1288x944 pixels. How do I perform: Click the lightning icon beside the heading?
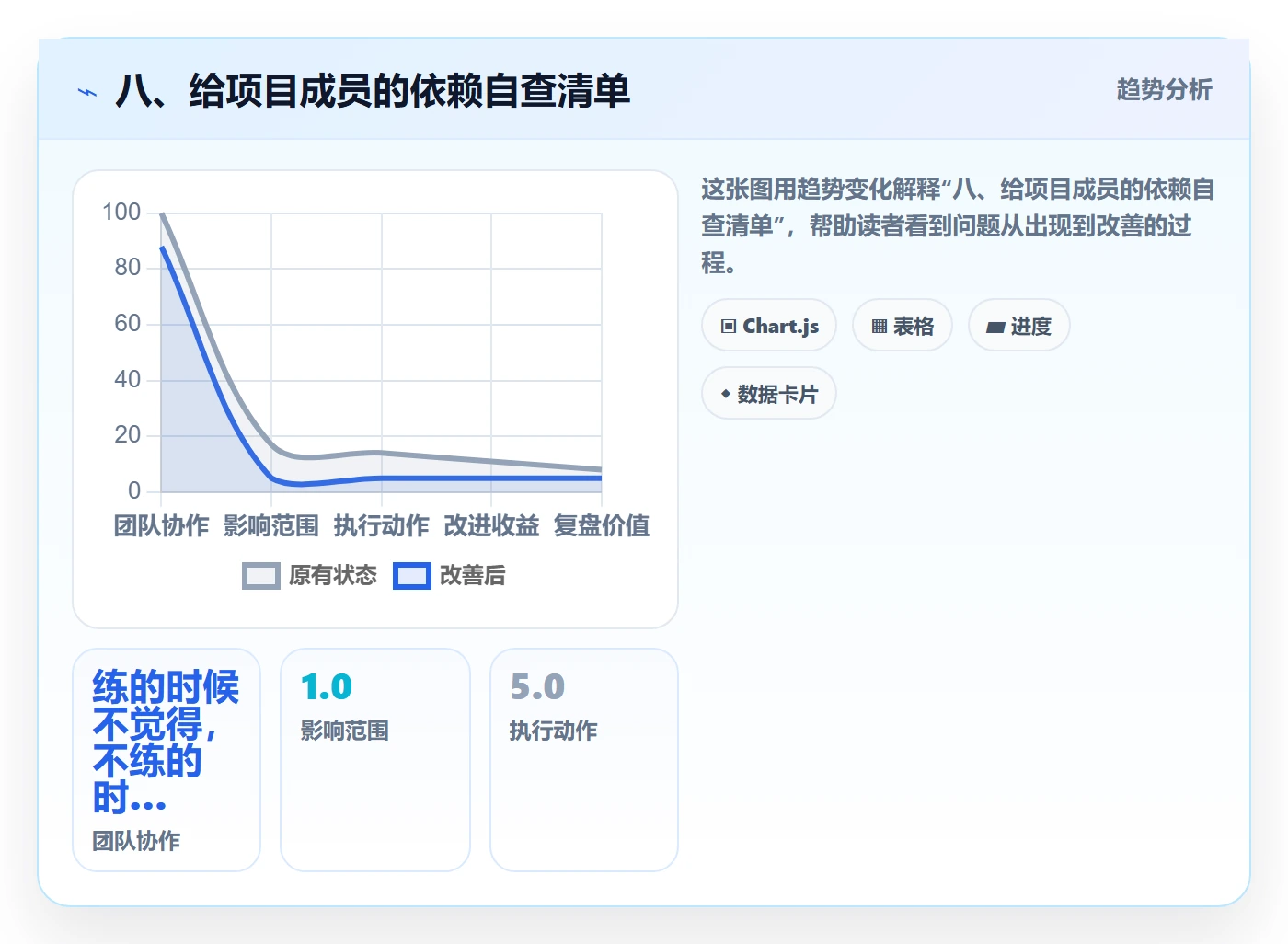(x=87, y=92)
